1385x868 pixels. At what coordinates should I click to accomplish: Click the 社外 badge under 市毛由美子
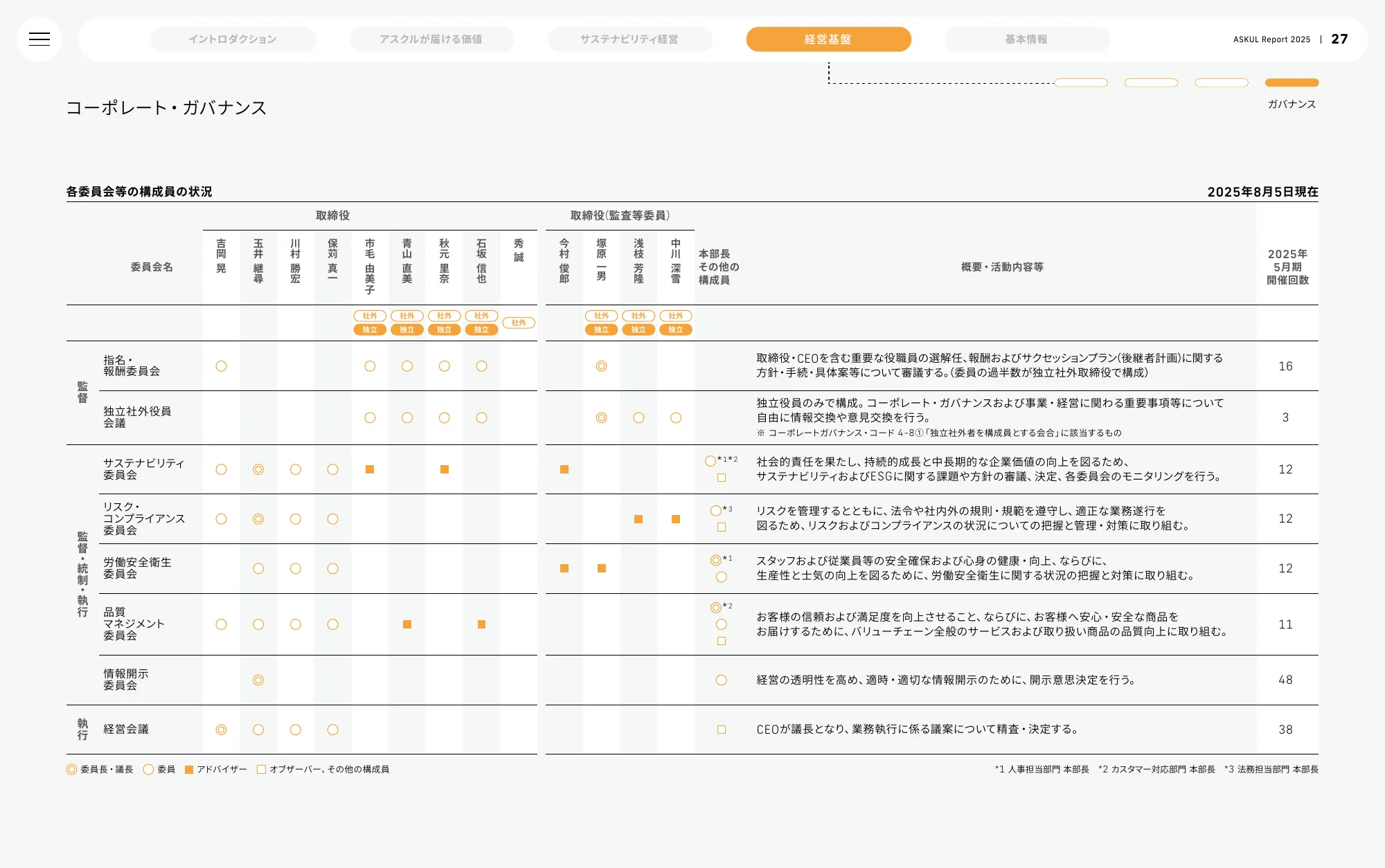(370, 316)
